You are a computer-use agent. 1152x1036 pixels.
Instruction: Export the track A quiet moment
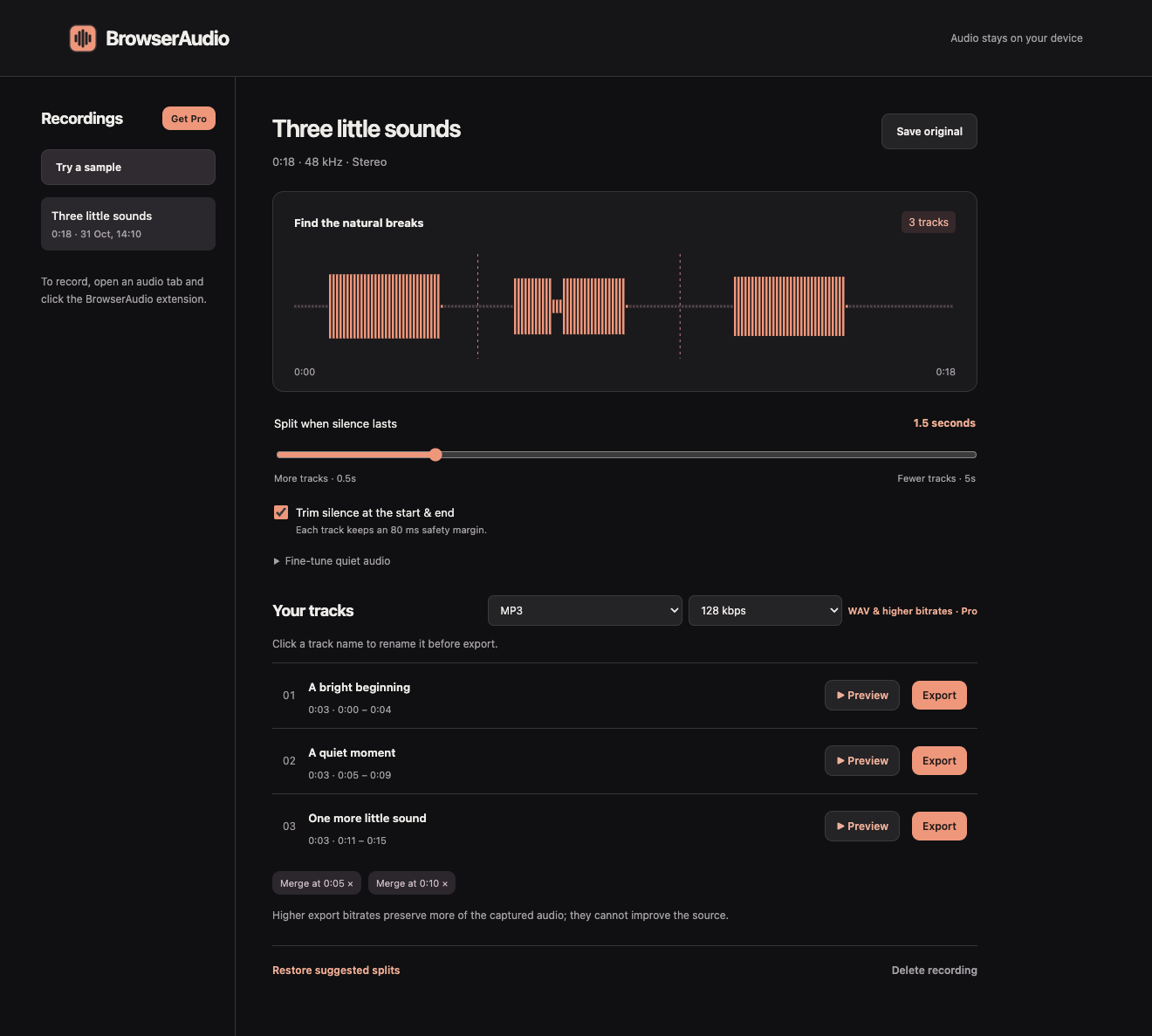(x=939, y=761)
